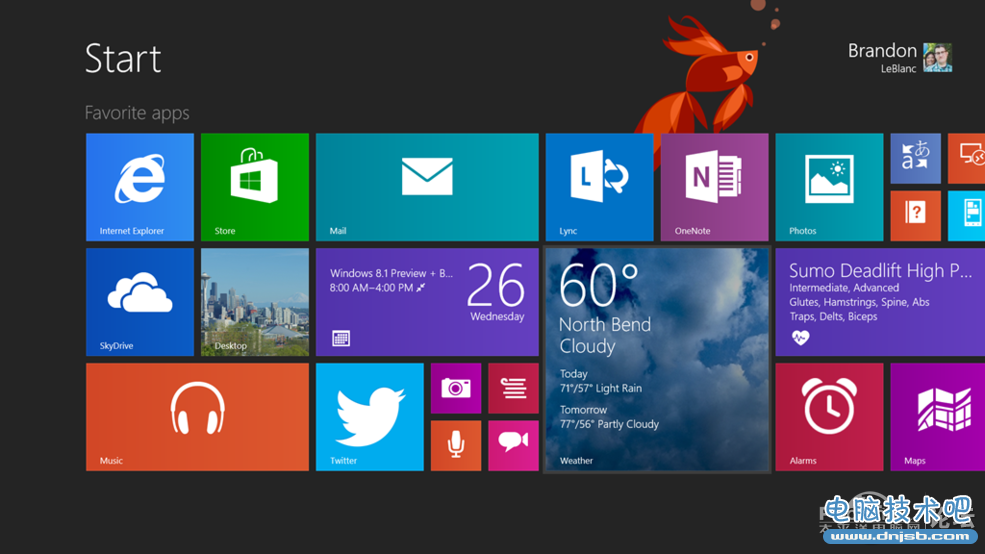
Task: Click the Desktop thumbnail tile
Action: point(255,302)
